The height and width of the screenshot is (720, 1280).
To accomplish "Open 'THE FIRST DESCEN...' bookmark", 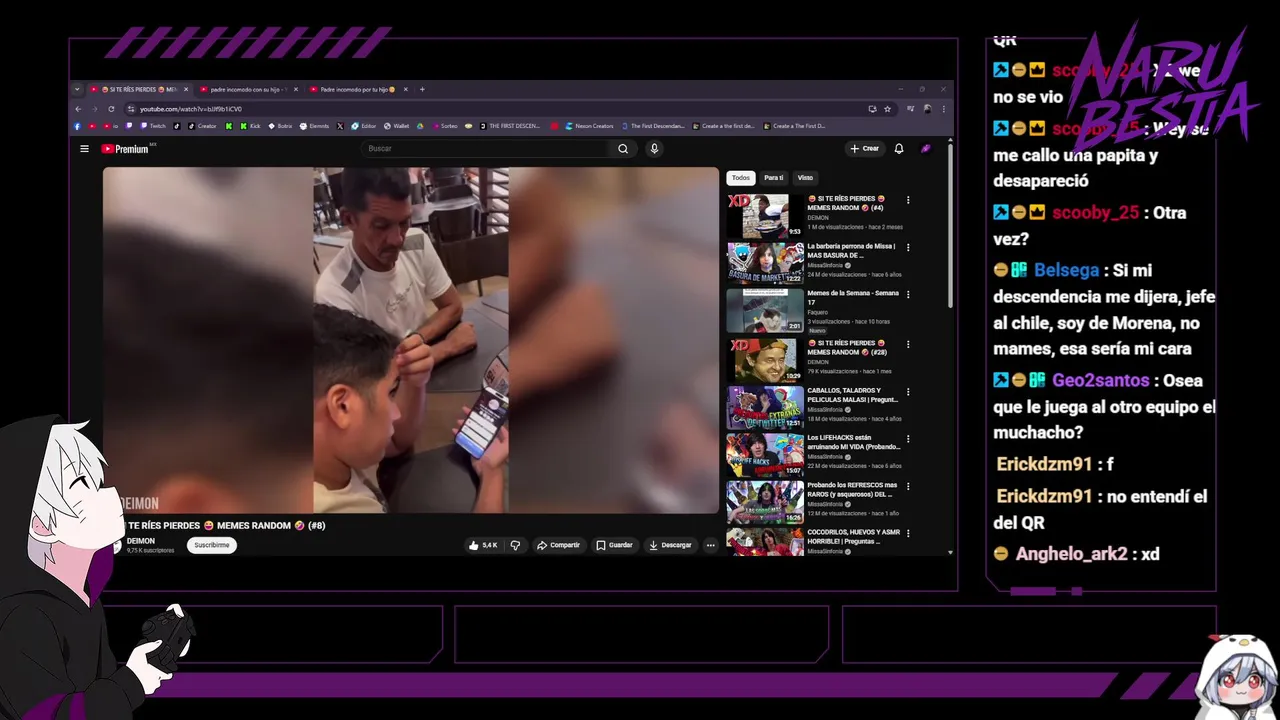I will (510, 126).
